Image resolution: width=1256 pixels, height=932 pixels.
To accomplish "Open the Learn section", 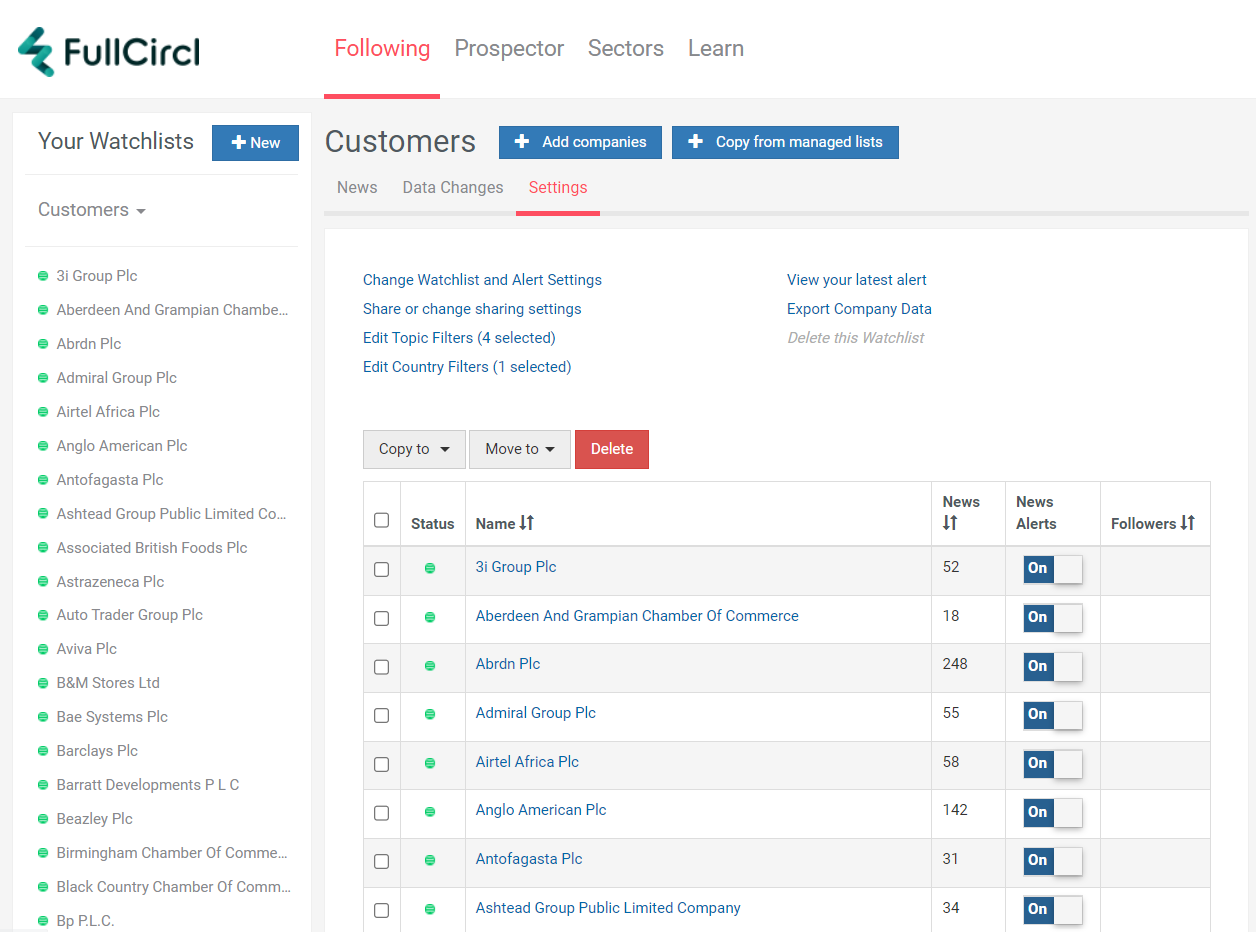I will [716, 48].
